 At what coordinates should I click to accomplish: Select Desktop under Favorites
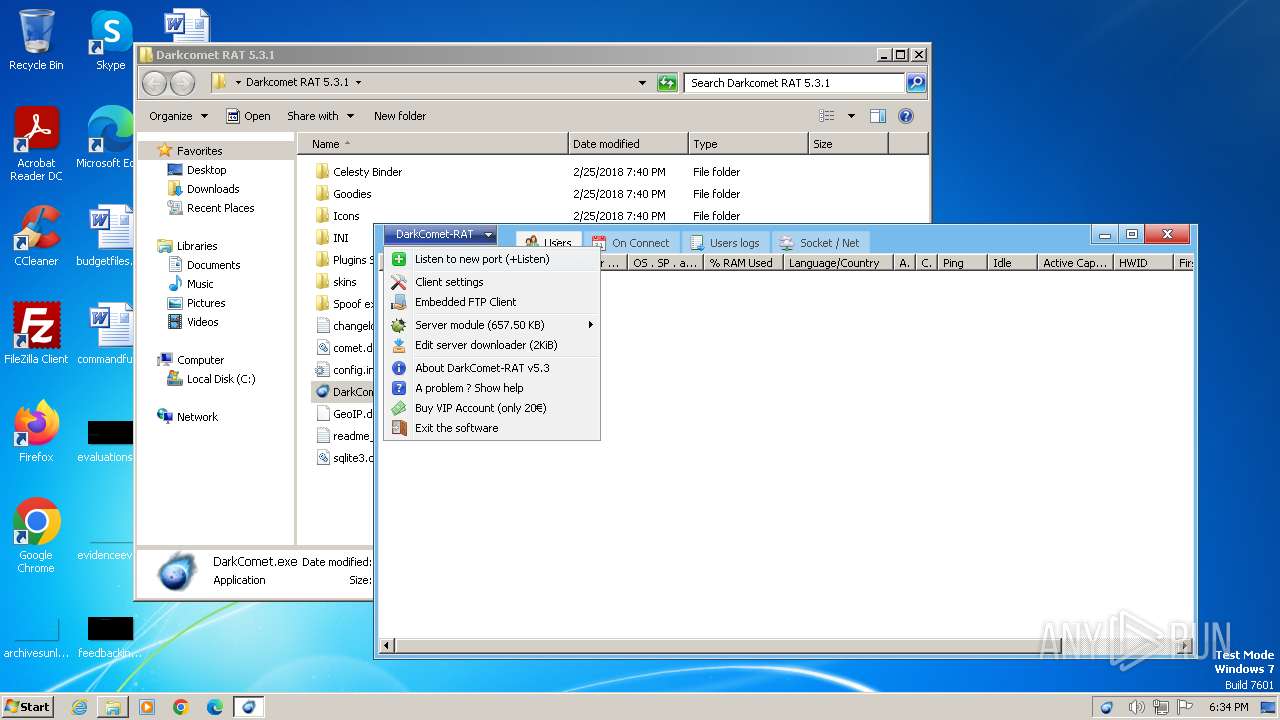click(x=206, y=170)
